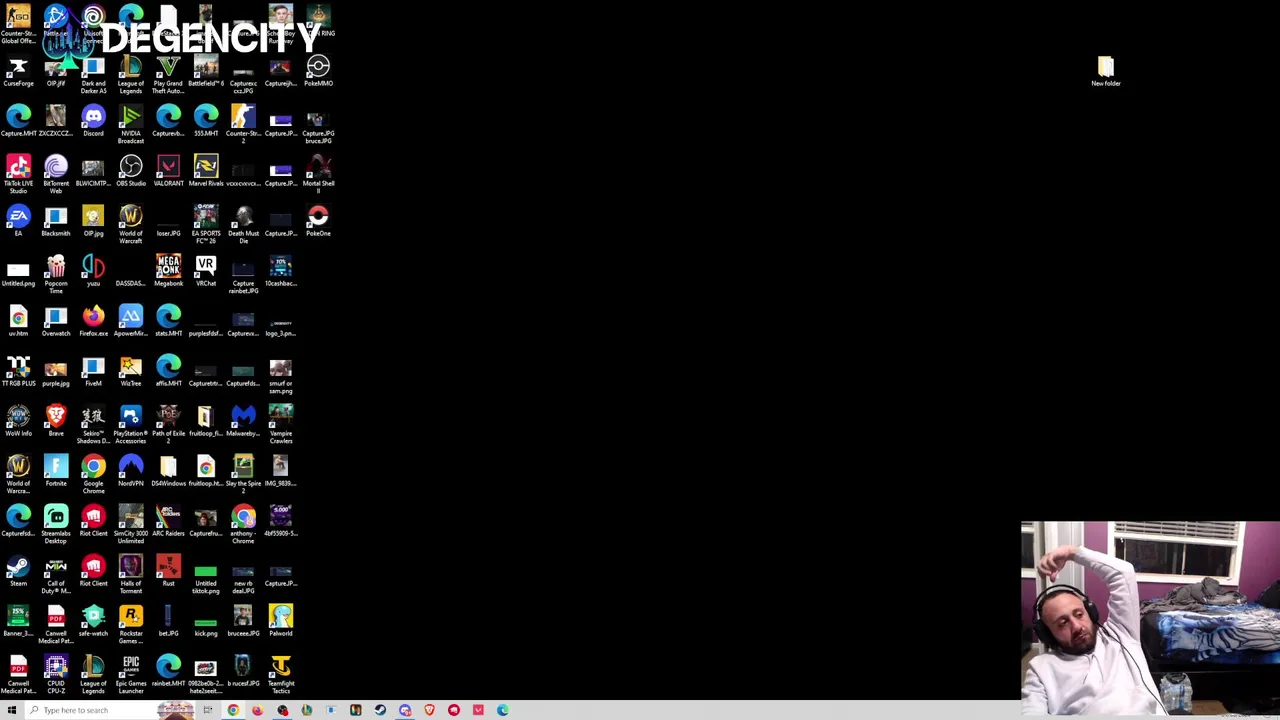Select the WoW Info icon
Image resolution: width=1280 pixels, height=720 pixels.
coord(18,420)
